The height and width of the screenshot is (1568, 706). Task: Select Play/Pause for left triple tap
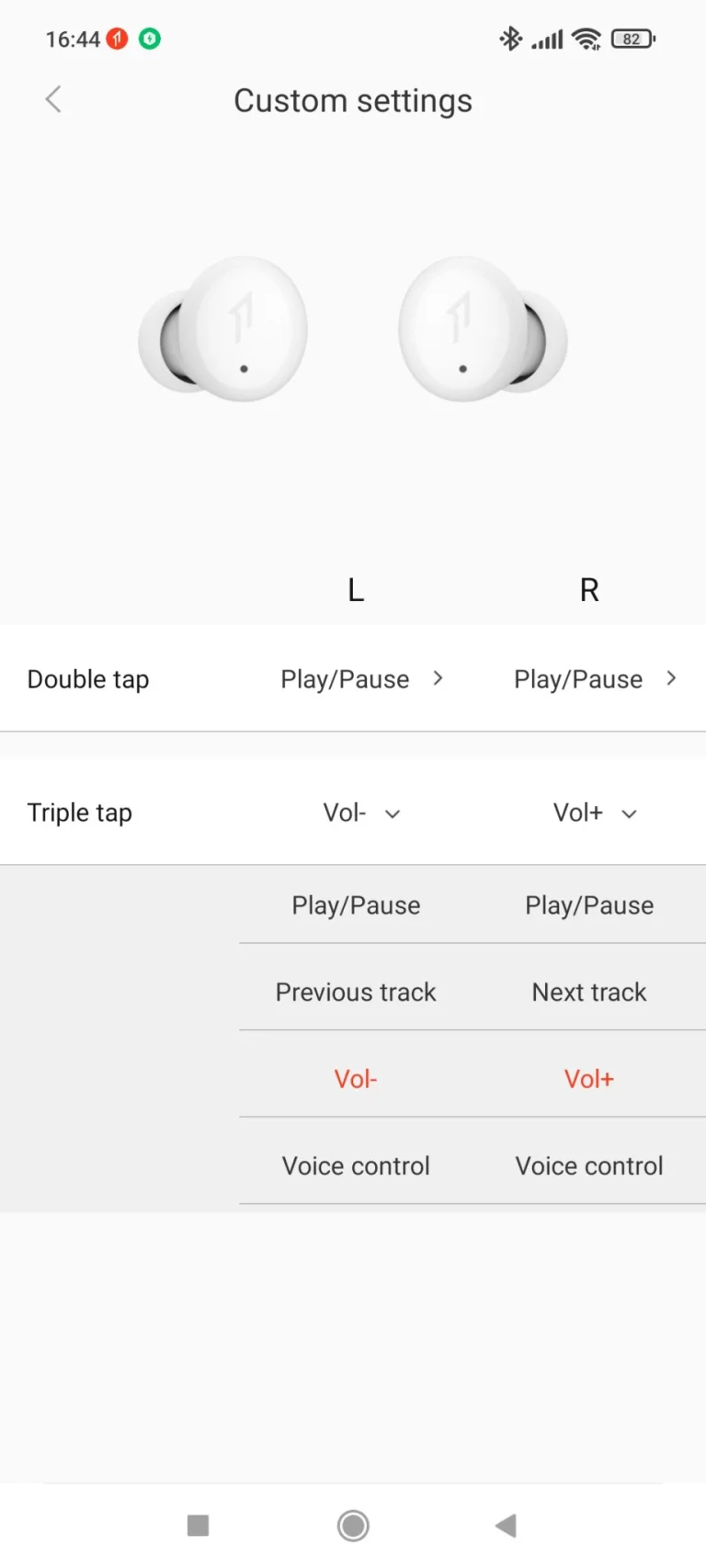356,905
